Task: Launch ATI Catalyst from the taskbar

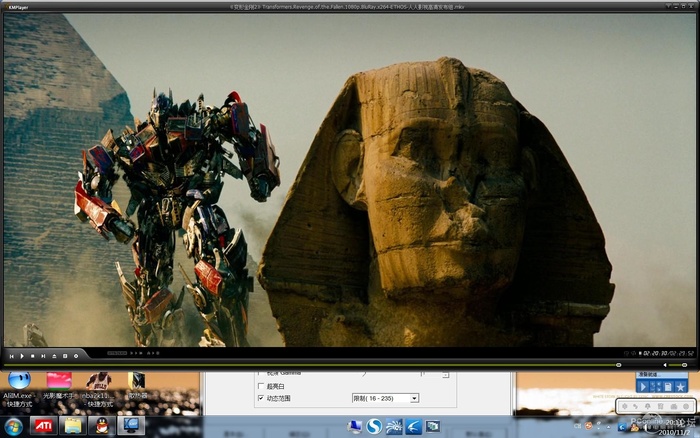Action: coord(44,426)
